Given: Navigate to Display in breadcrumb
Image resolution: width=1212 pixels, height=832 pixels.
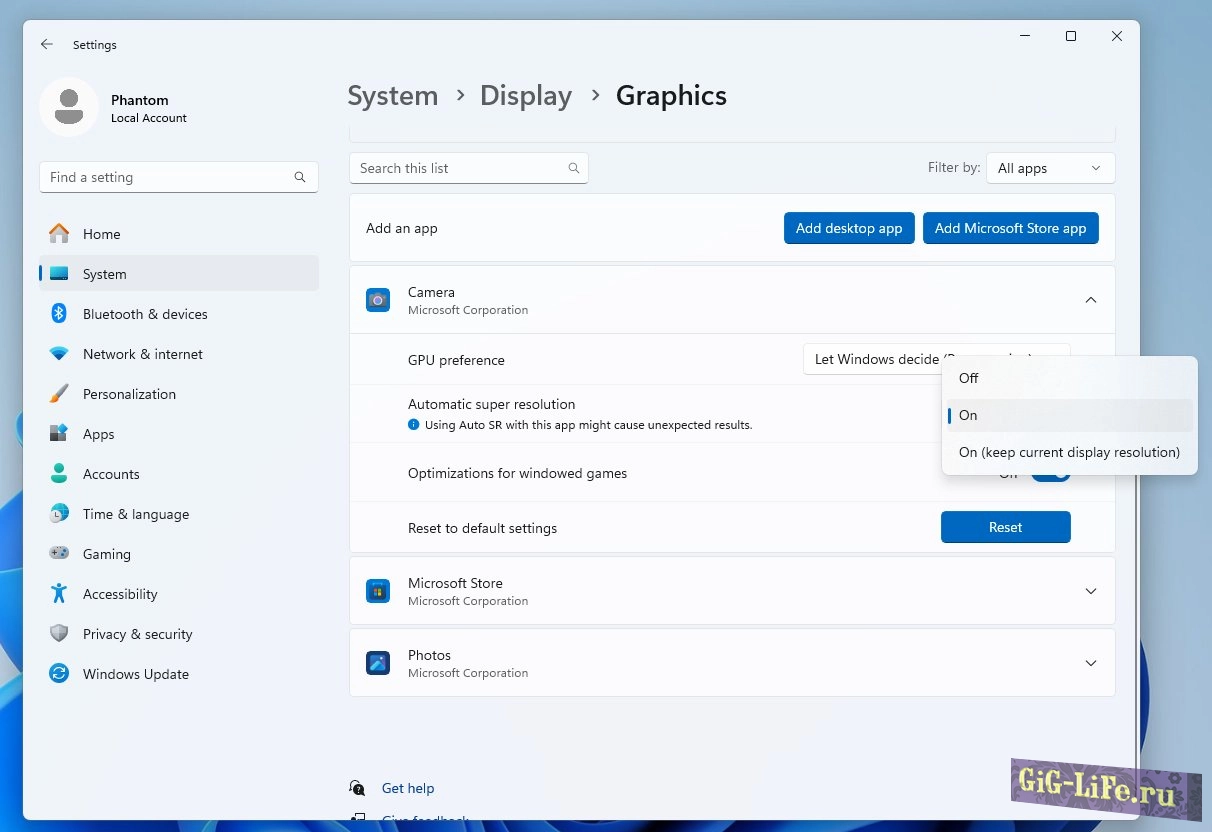Looking at the screenshot, I should tap(526, 96).
